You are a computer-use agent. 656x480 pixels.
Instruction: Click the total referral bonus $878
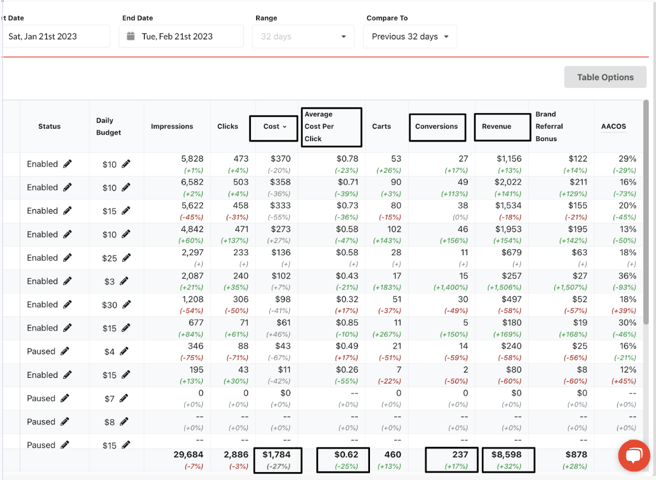(576, 454)
